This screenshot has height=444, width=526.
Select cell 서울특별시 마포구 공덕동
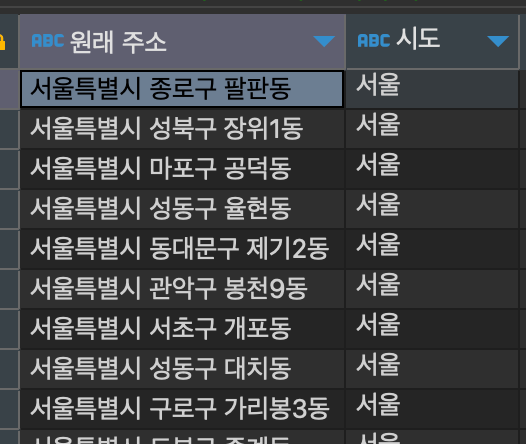pyautogui.click(x=182, y=169)
